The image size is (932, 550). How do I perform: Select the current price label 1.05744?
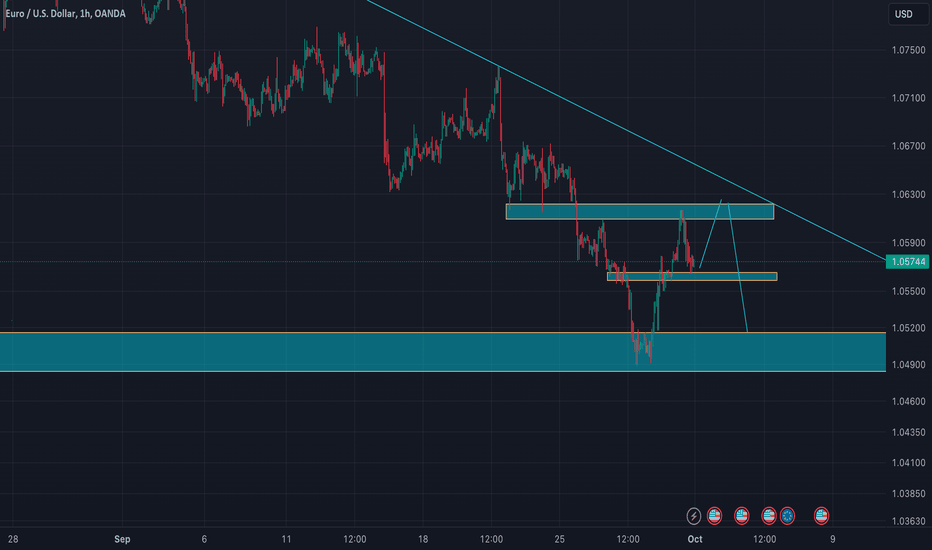[x=908, y=262]
